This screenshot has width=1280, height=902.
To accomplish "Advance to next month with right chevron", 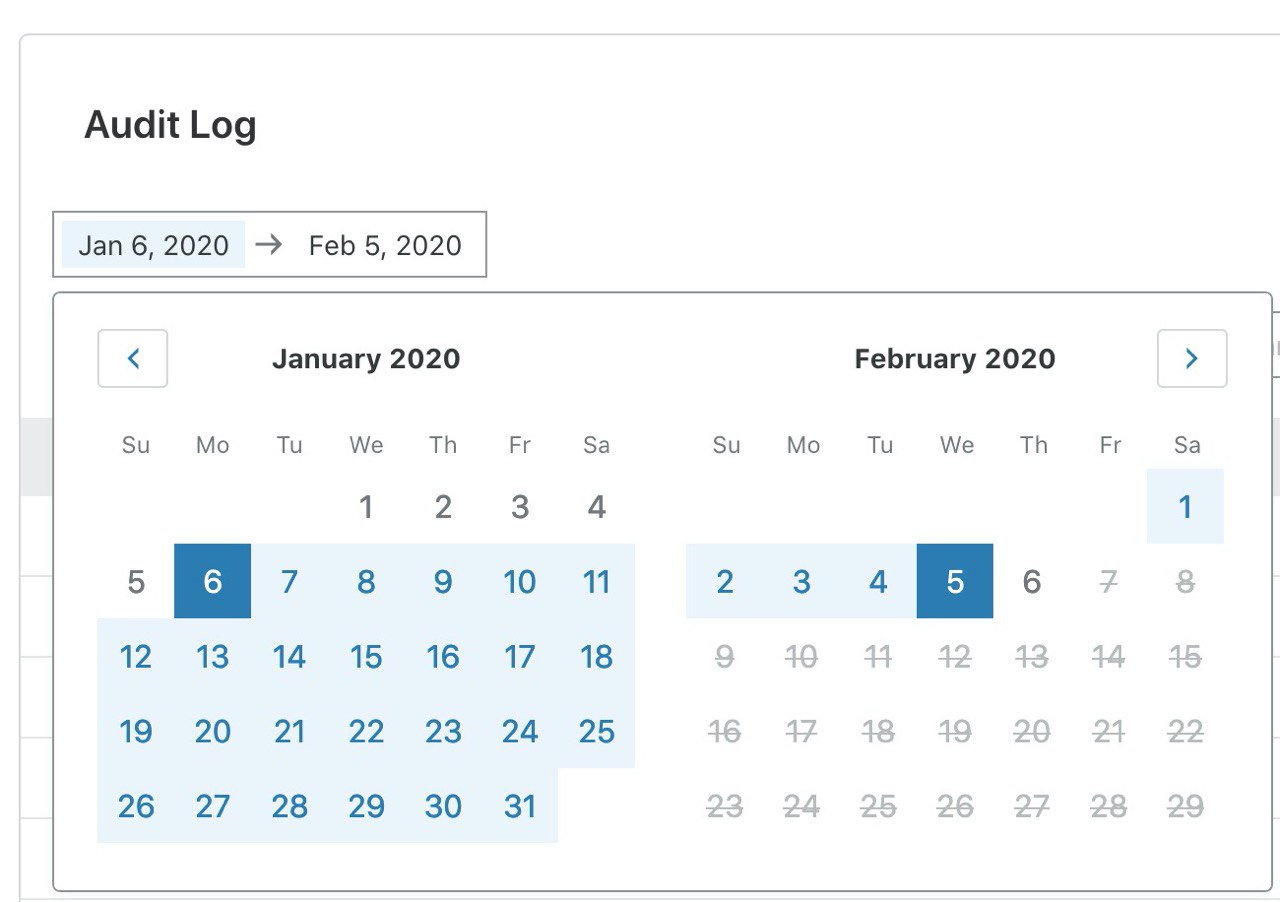I will tap(1192, 358).
